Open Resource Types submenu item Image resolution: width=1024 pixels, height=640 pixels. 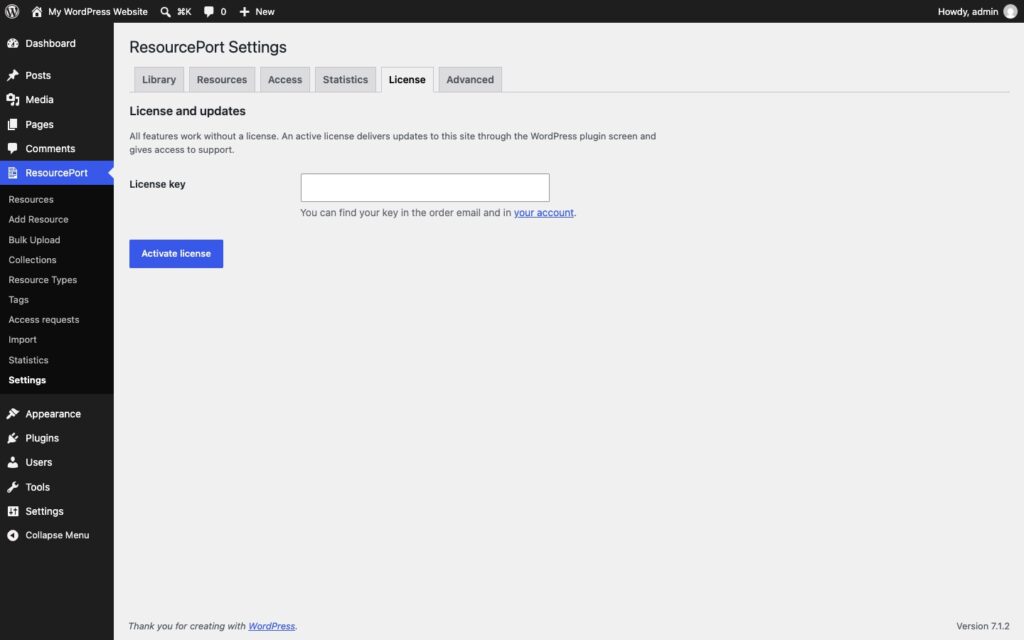coord(42,280)
